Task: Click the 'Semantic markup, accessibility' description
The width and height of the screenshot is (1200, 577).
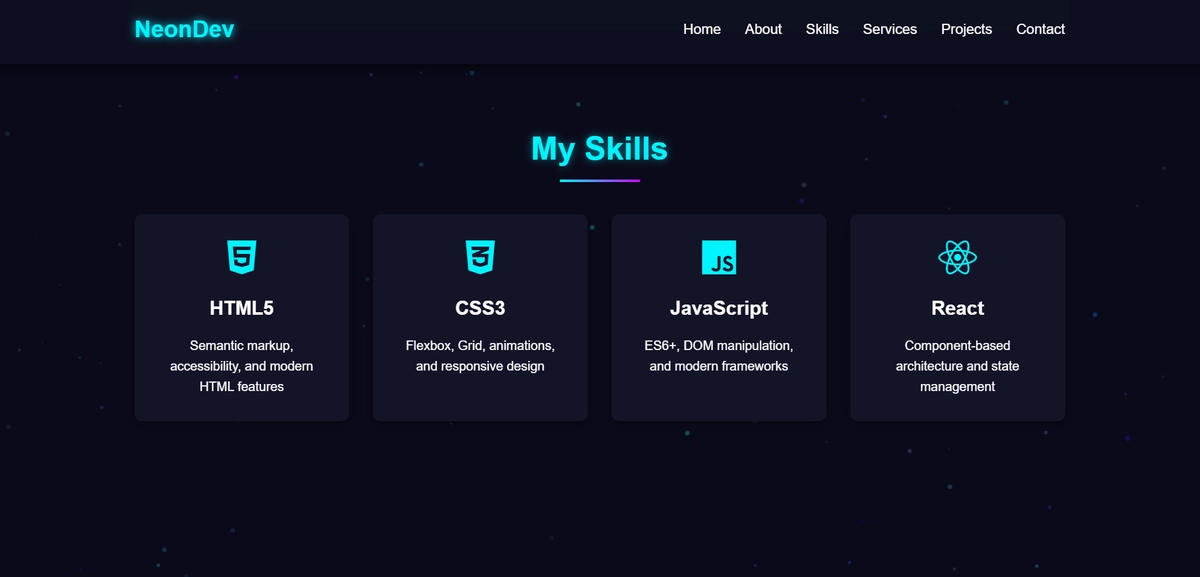Action: (x=241, y=366)
